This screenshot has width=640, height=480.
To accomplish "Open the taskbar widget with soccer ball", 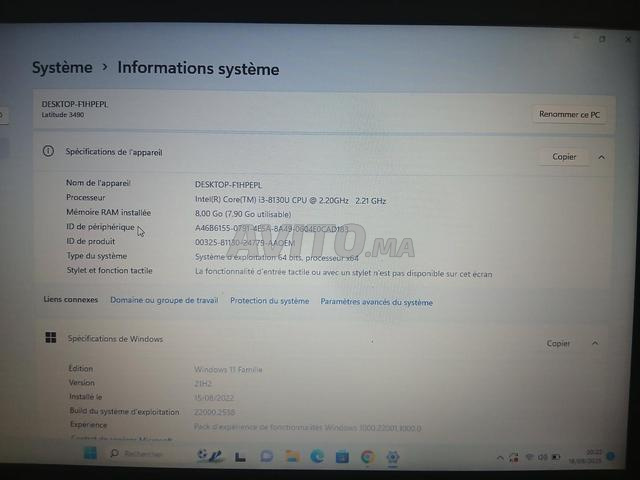I will 209,455.
